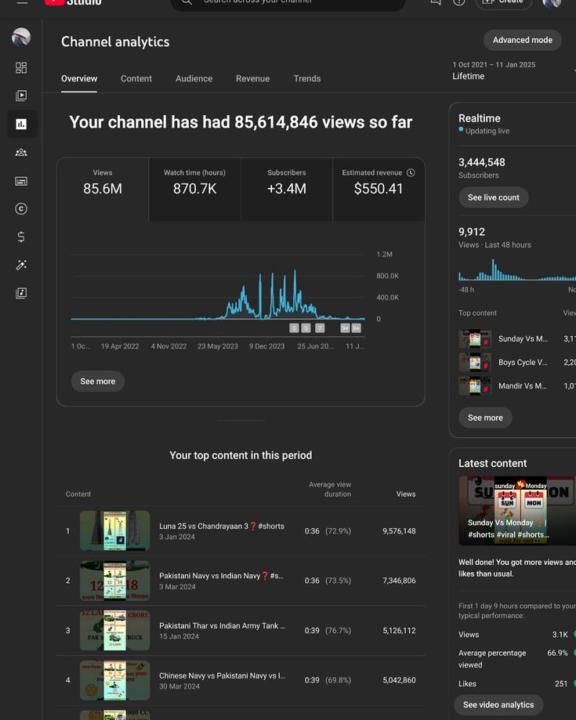Open the Luna 25 vs Chandrayaan 3 title link
Viewport: 576px width, 720px height.
[222, 526]
